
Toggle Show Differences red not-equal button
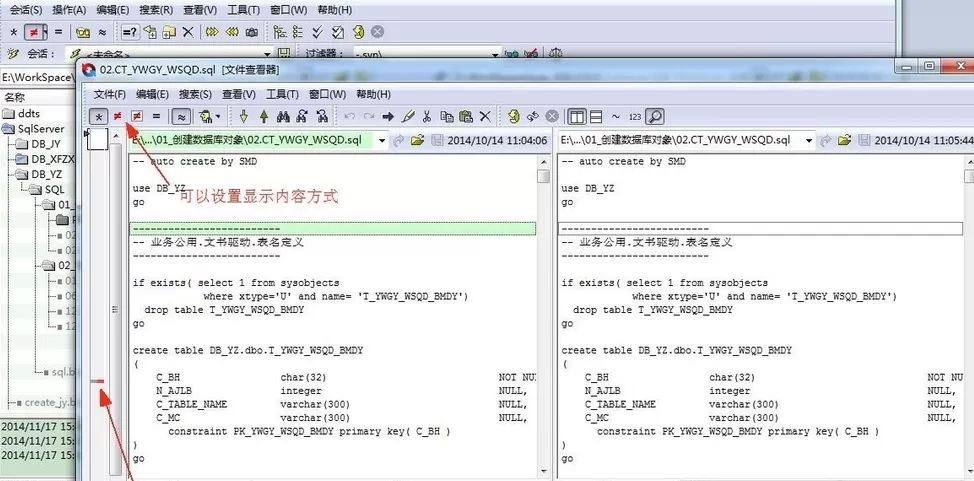pyautogui.click(x=117, y=116)
